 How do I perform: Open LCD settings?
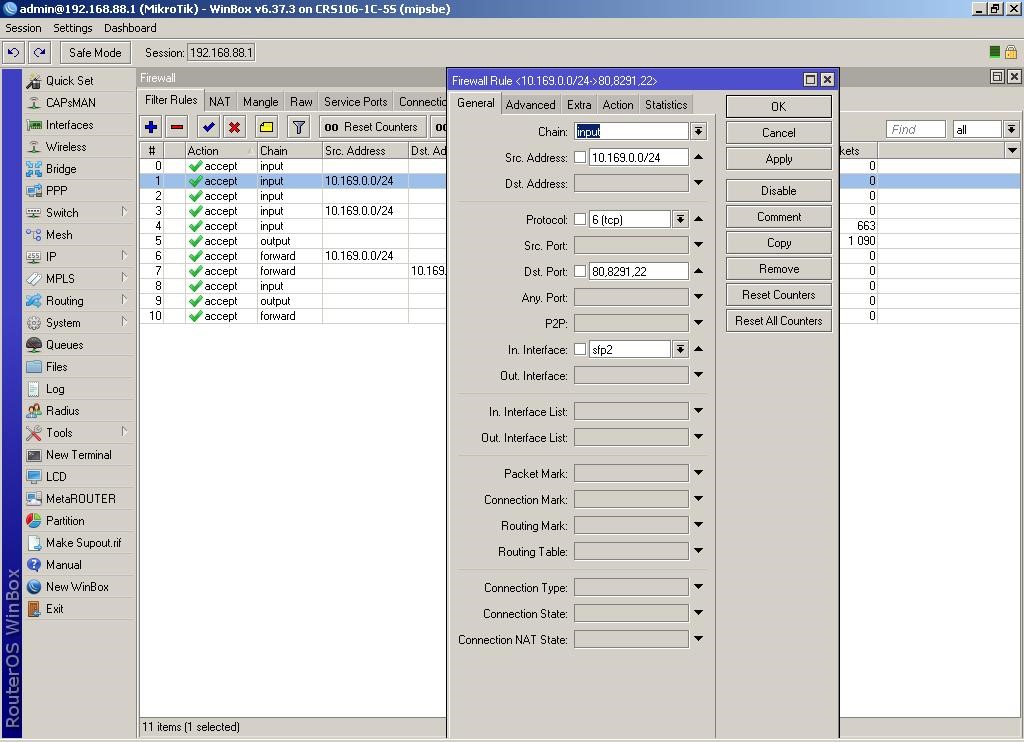(x=56, y=476)
